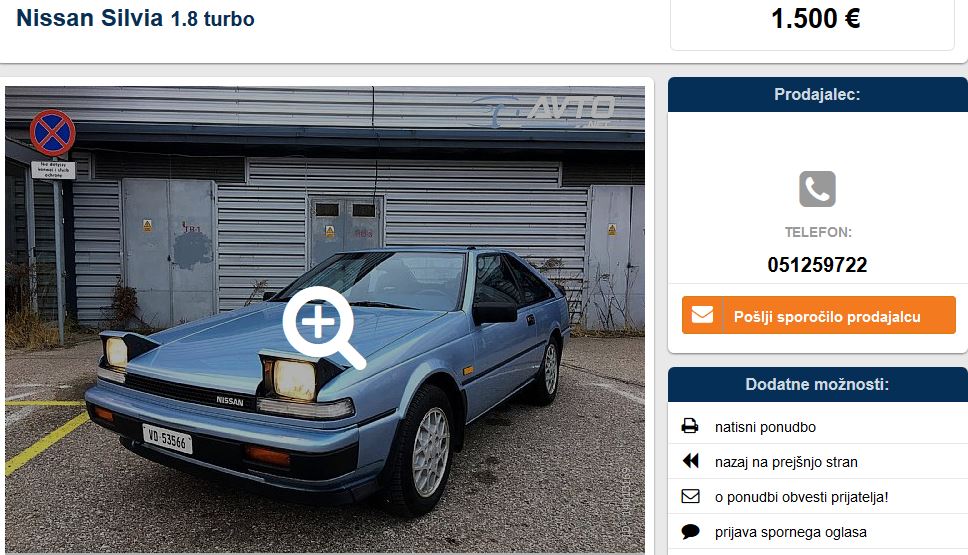Click the AVTO watermark logo on photo
This screenshot has width=968, height=555.
pyautogui.click(x=545, y=111)
